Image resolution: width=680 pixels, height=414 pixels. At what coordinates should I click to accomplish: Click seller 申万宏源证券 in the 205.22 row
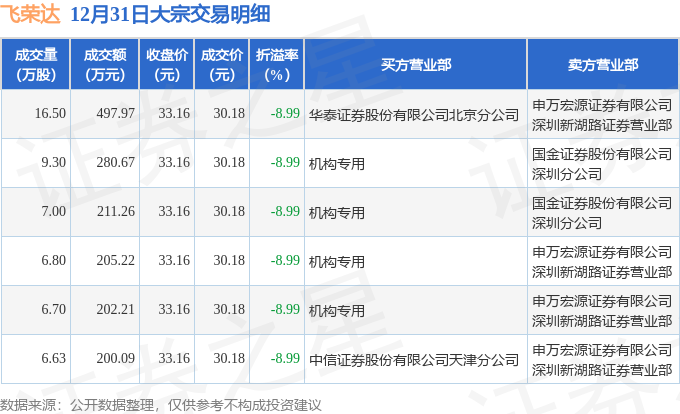(x=602, y=262)
